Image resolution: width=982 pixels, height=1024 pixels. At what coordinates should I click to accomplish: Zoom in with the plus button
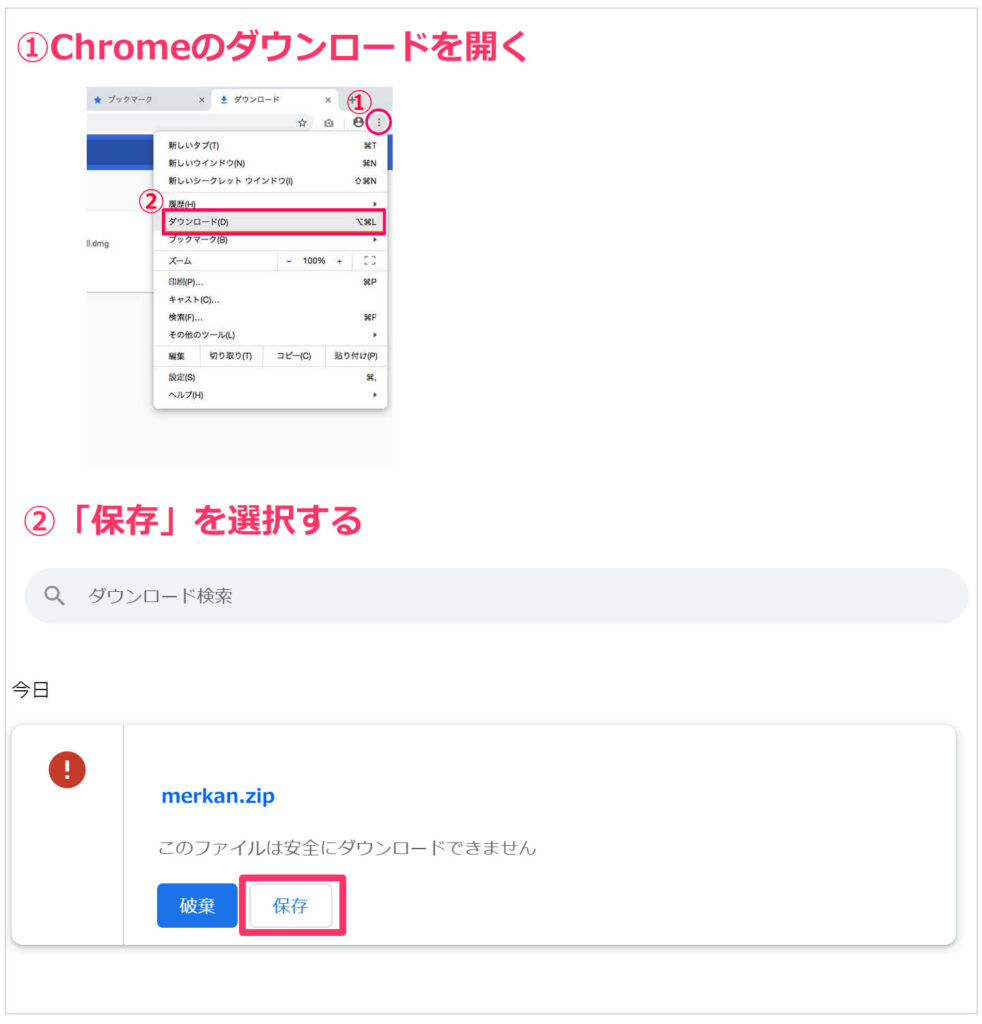(x=340, y=261)
